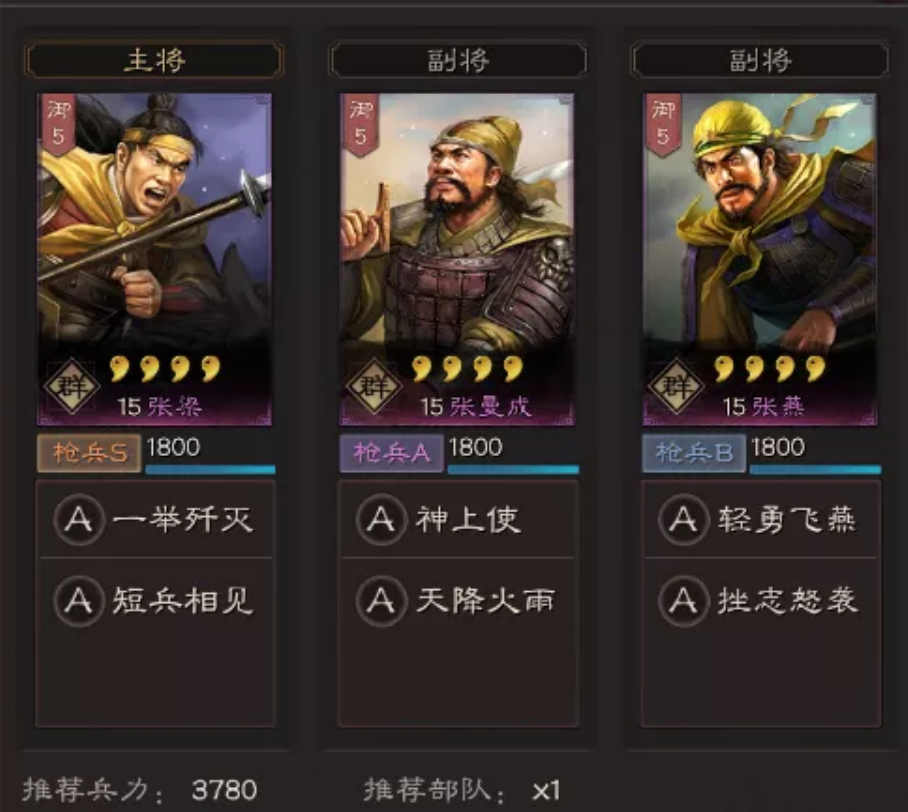Click the 群 faction emblem on 张梁's card
The height and width of the screenshot is (812, 908).
72,386
